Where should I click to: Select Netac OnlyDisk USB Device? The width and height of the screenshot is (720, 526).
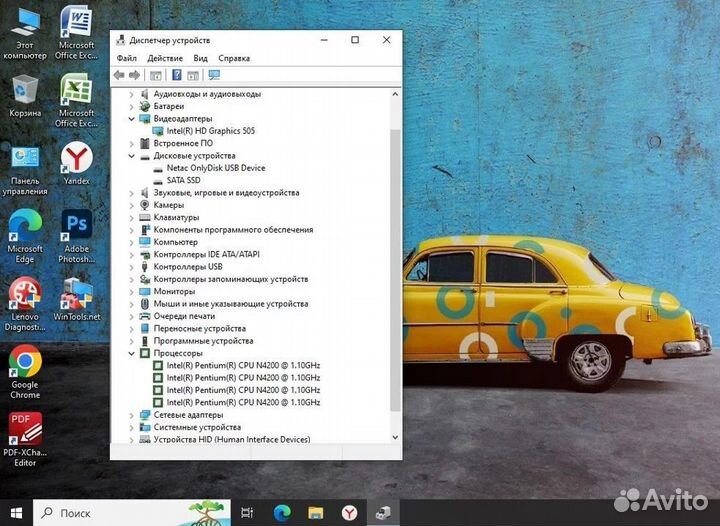[216, 168]
